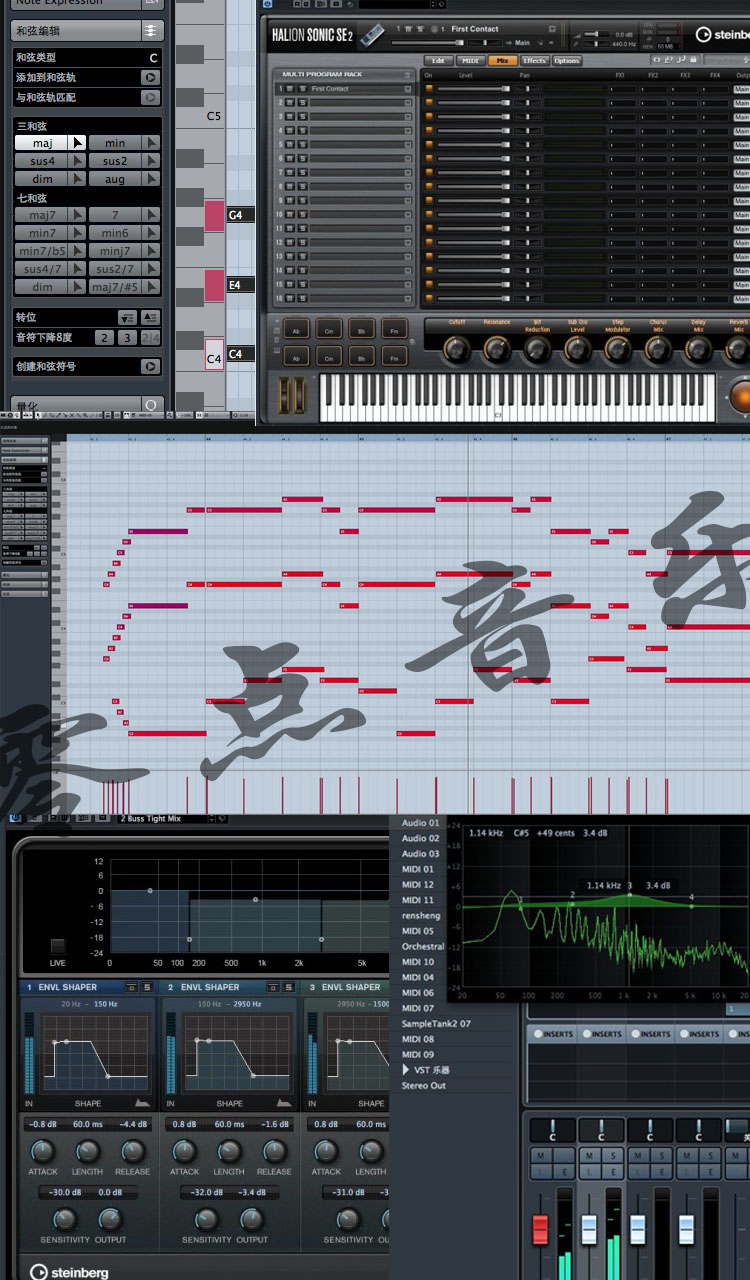The image size is (750, 1280).
Task: Select SampleTank2 07 in the track list
Action: pyautogui.click(x=436, y=1024)
